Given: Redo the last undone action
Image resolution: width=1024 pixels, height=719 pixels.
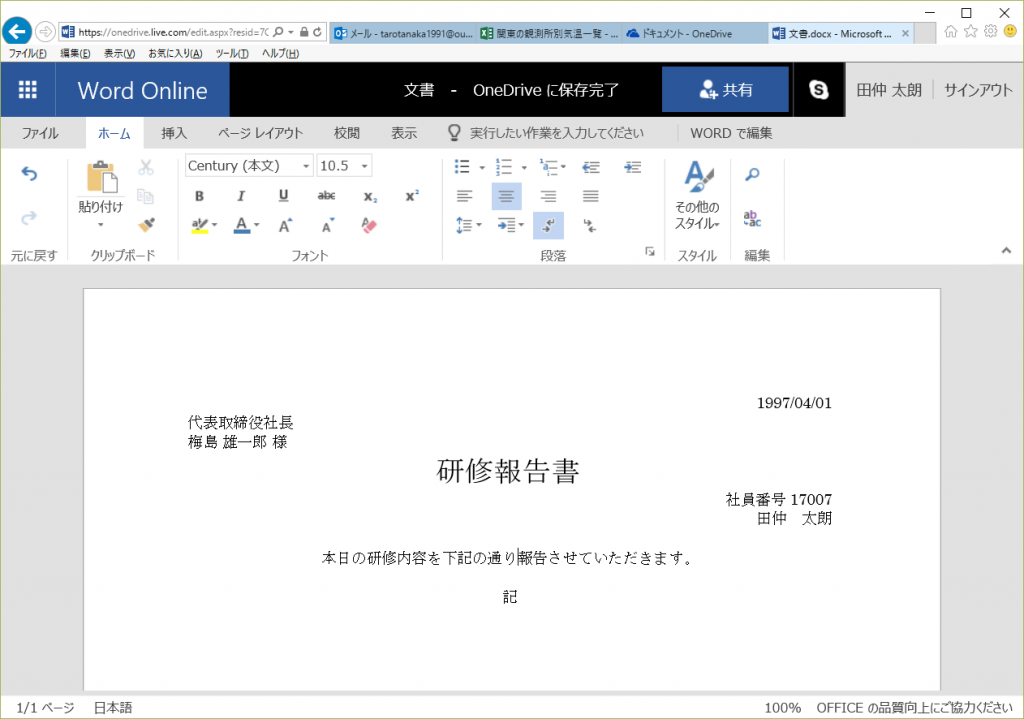Looking at the screenshot, I should click(29, 217).
